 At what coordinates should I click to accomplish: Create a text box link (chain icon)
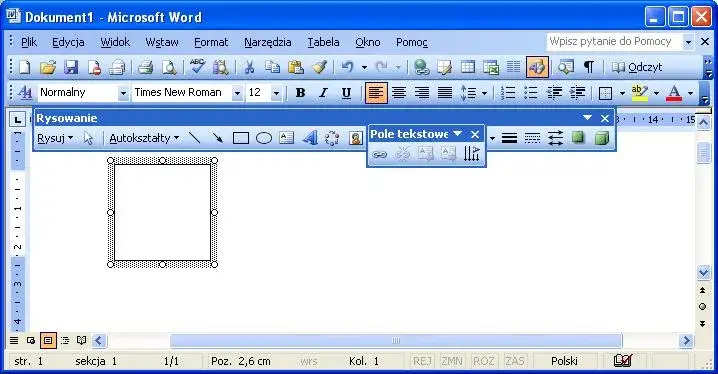[x=379, y=155]
